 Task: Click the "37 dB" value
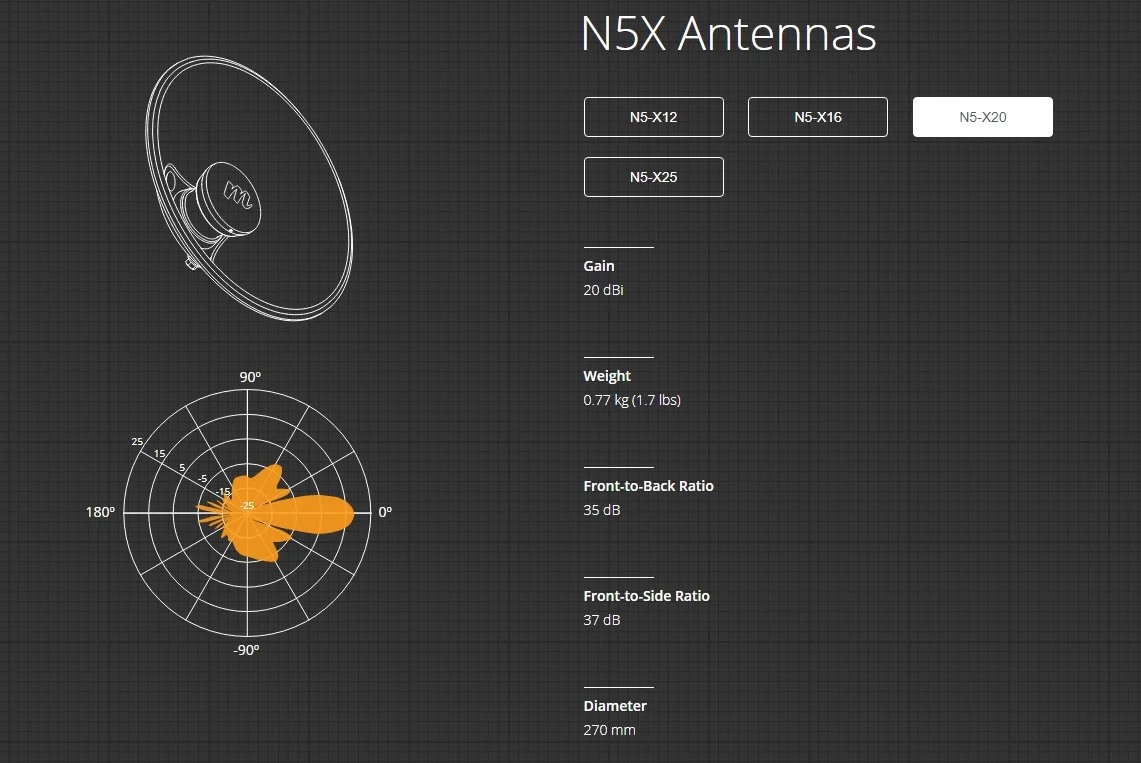602,620
